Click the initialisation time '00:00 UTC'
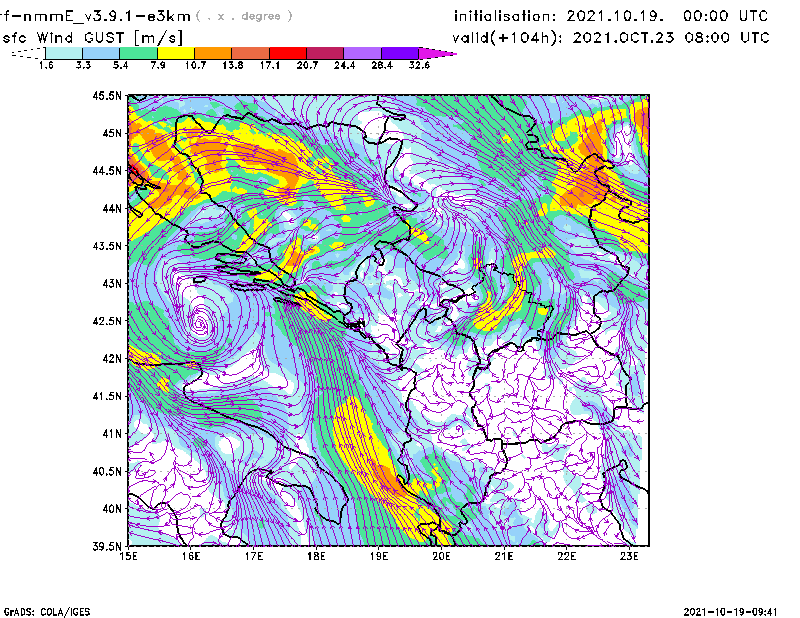800x618 pixels. click(x=726, y=16)
